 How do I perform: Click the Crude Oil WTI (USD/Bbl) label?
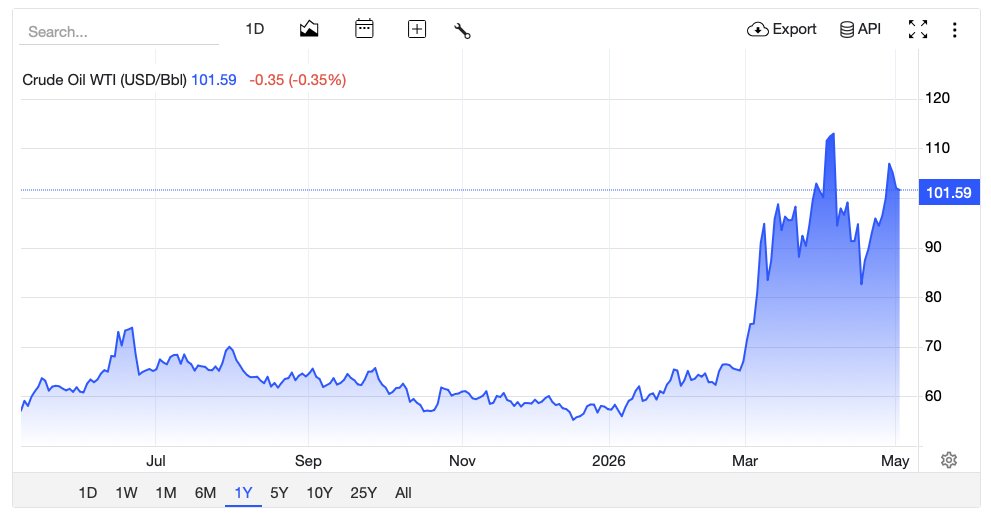click(x=104, y=80)
